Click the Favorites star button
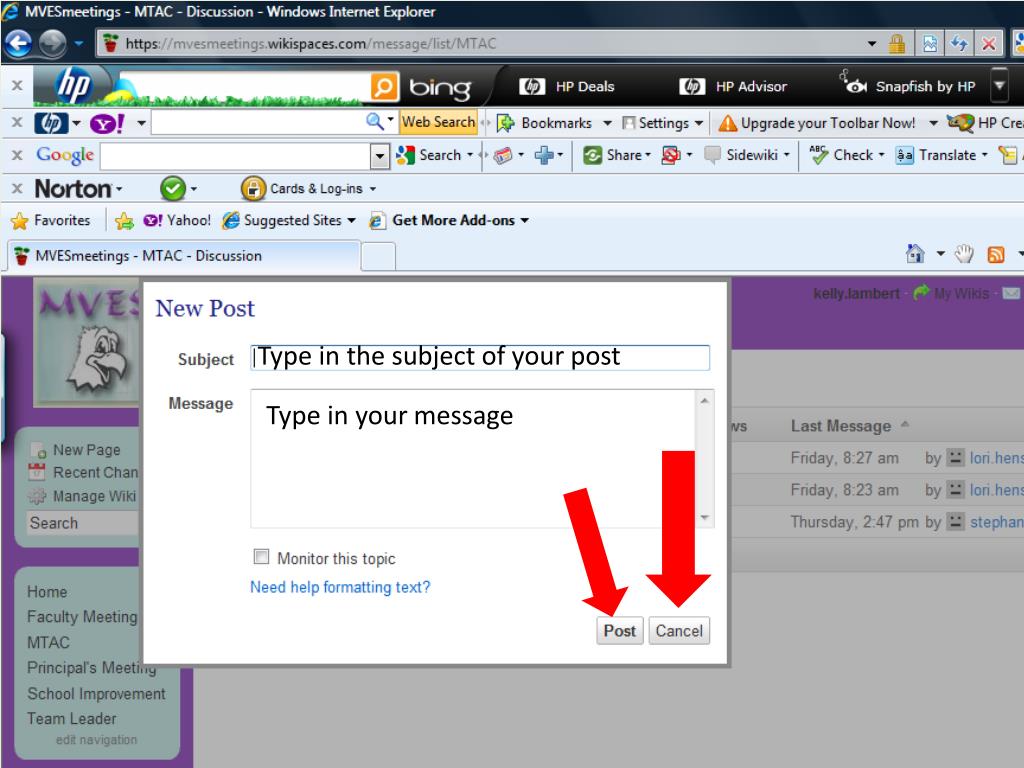This screenshot has height=768, width=1024. (50, 221)
